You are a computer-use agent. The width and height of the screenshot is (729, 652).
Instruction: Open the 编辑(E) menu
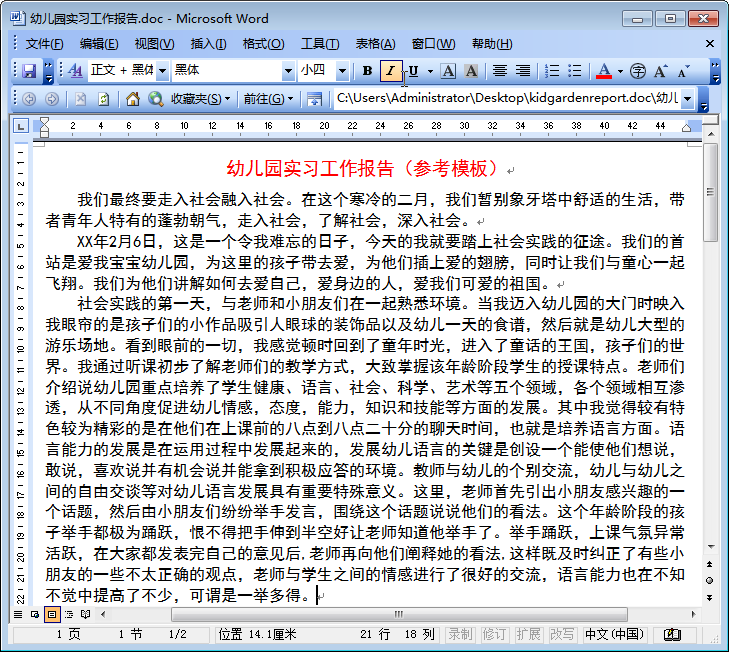pos(99,44)
